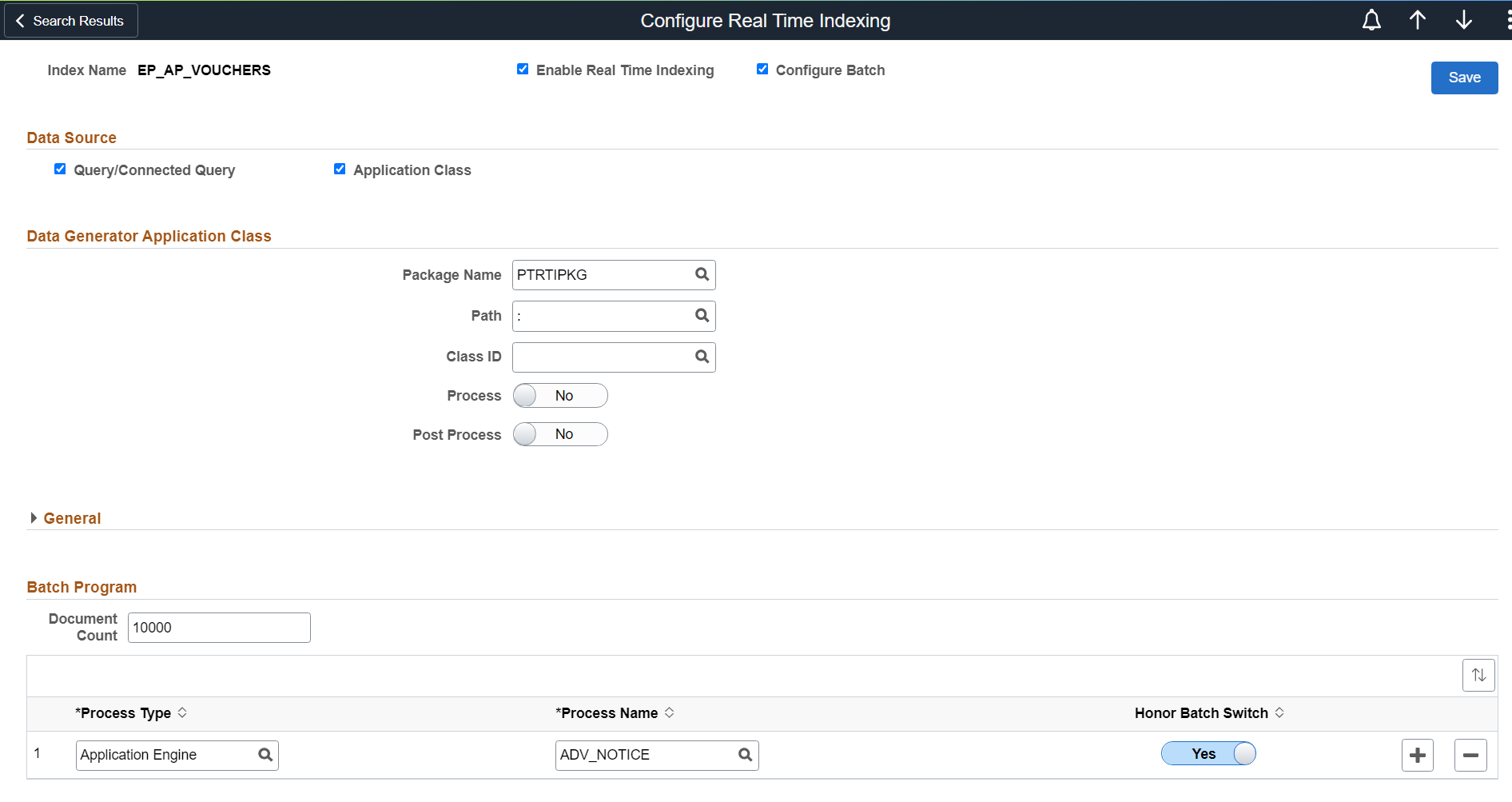Open the Process Name lookup for ADV_NOTICE

tap(744, 755)
